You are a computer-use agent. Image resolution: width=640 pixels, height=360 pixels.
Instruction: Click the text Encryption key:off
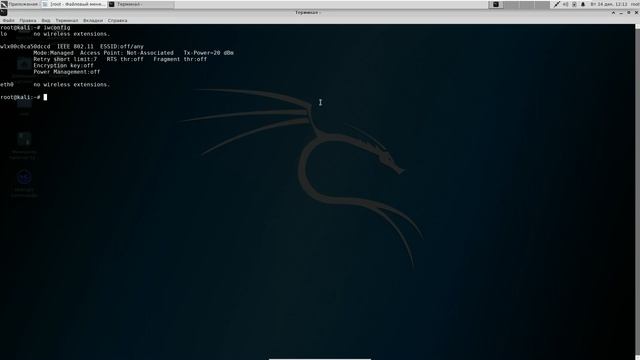click(x=64, y=66)
